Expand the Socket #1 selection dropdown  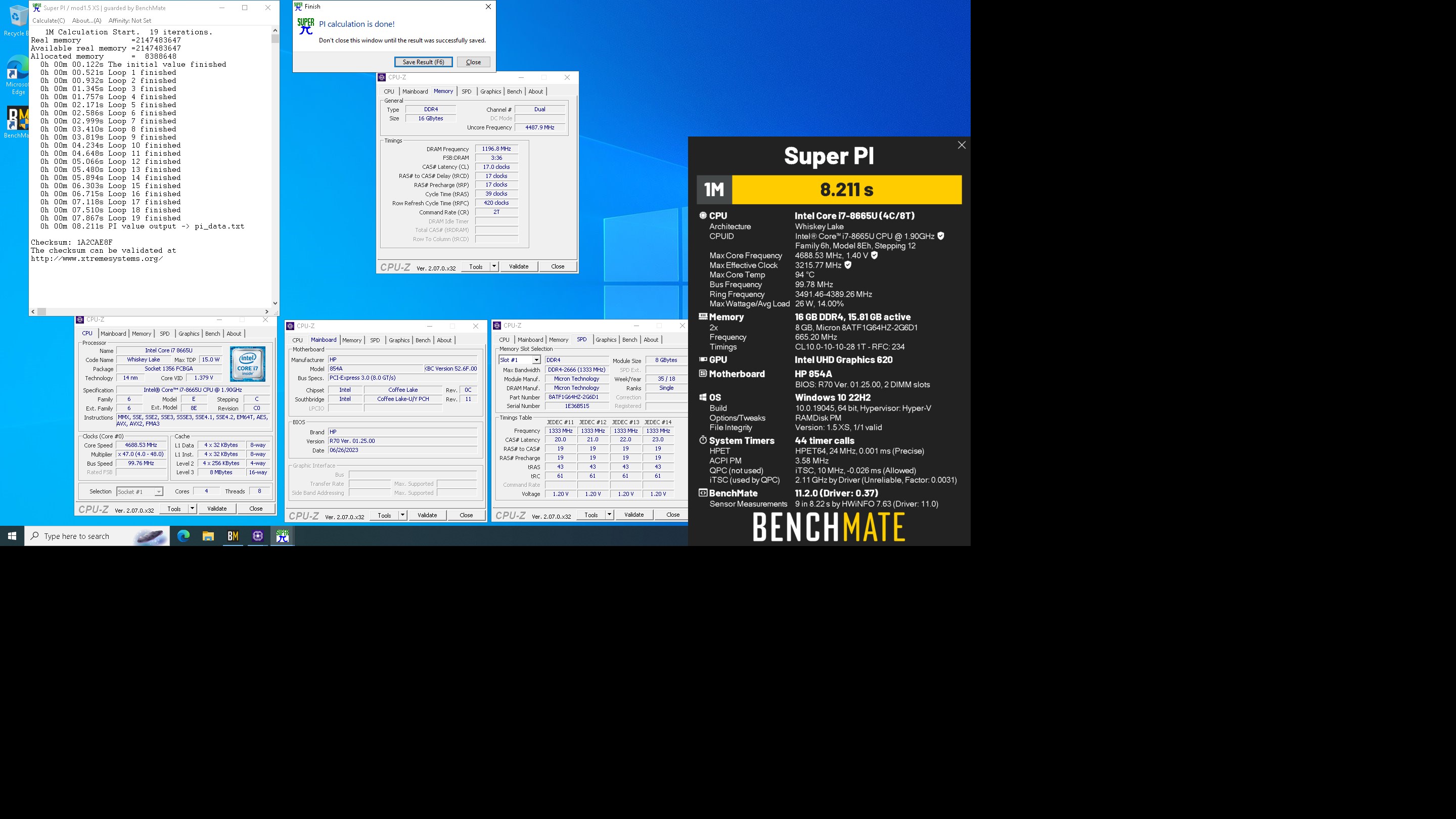(159, 492)
